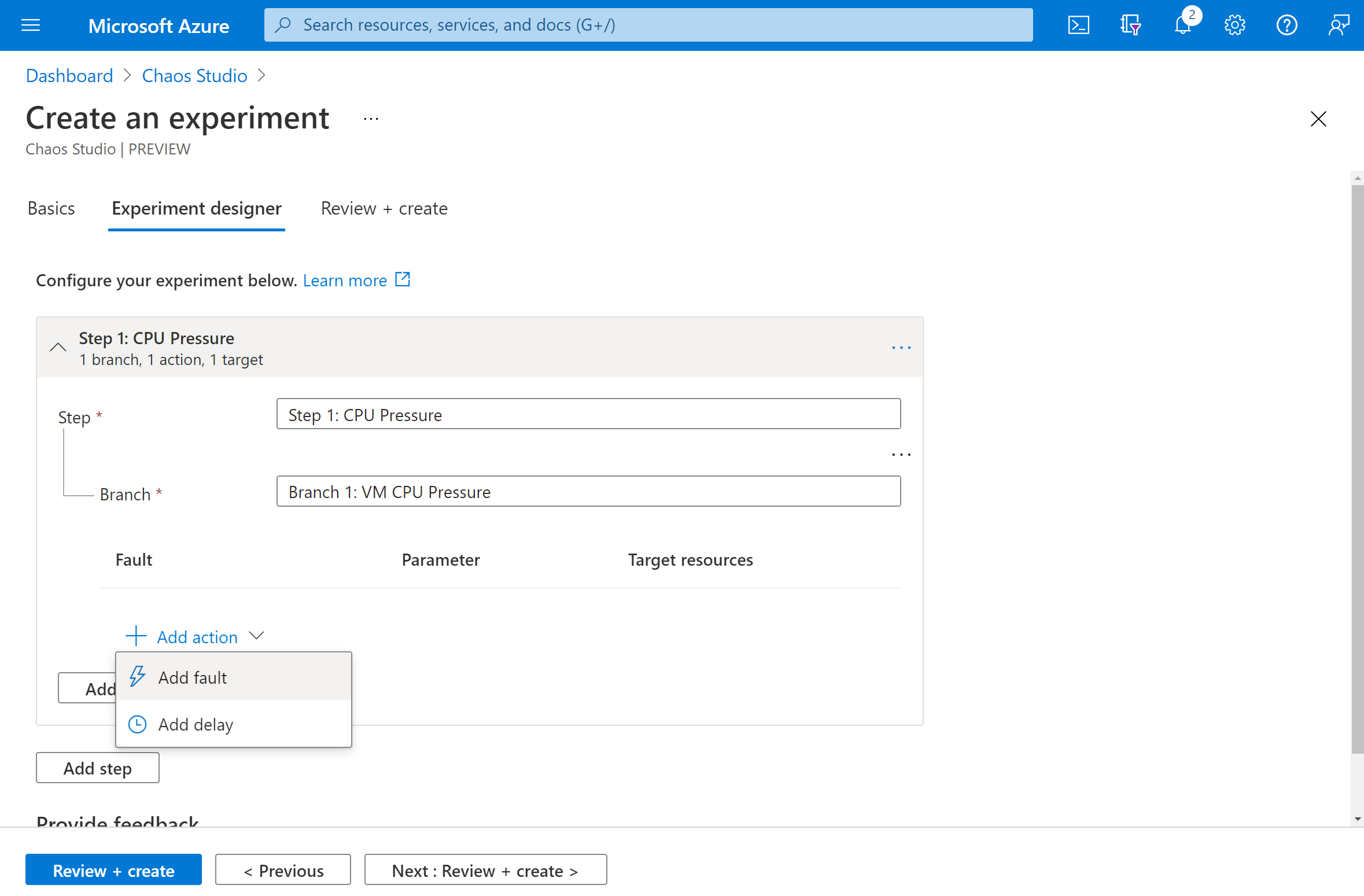The image size is (1364, 896).
Task: Select the Experiment designer tab
Action: coord(197,208)
